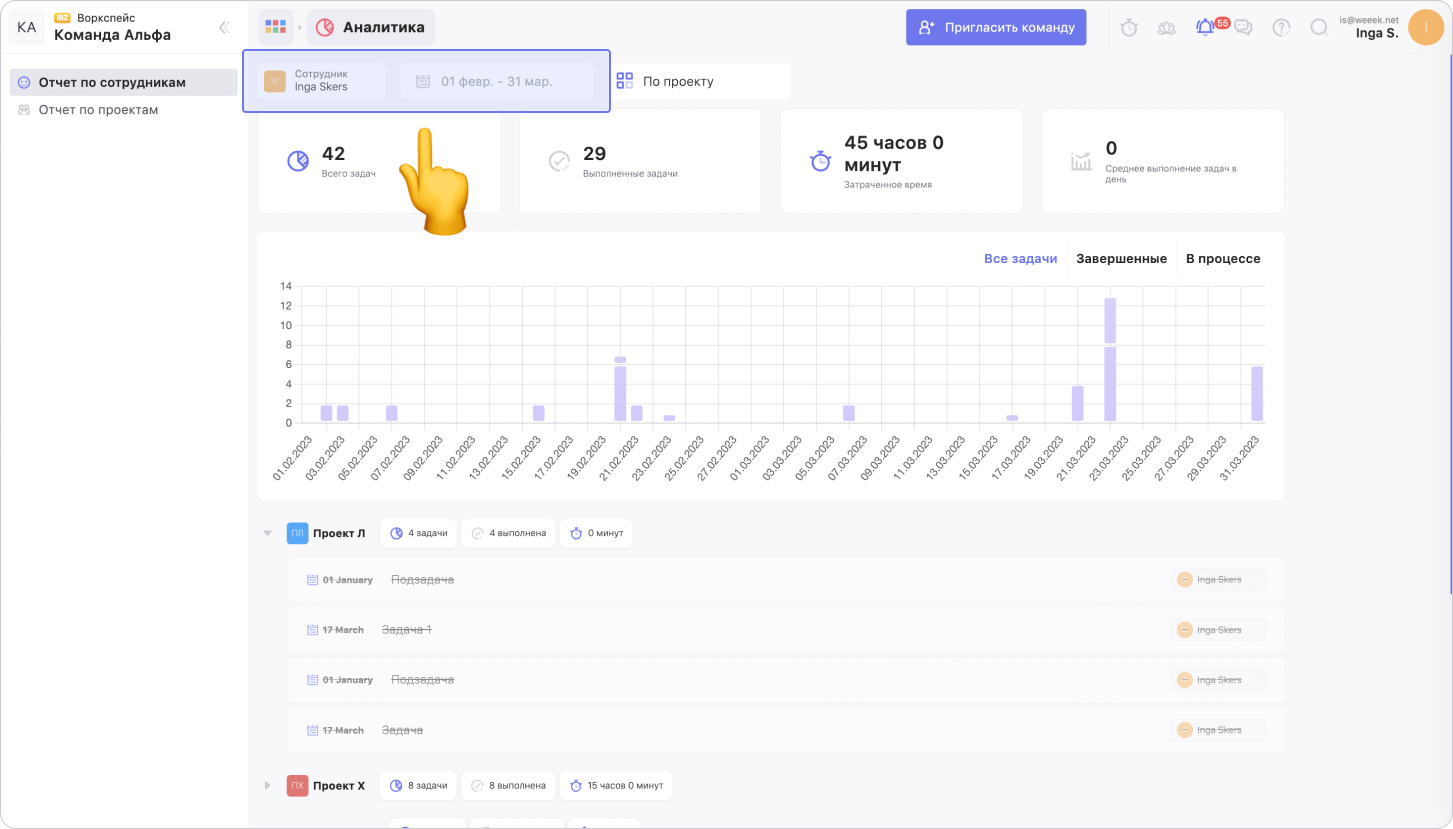Click the lotus focus mode icon

(1167, 28)
